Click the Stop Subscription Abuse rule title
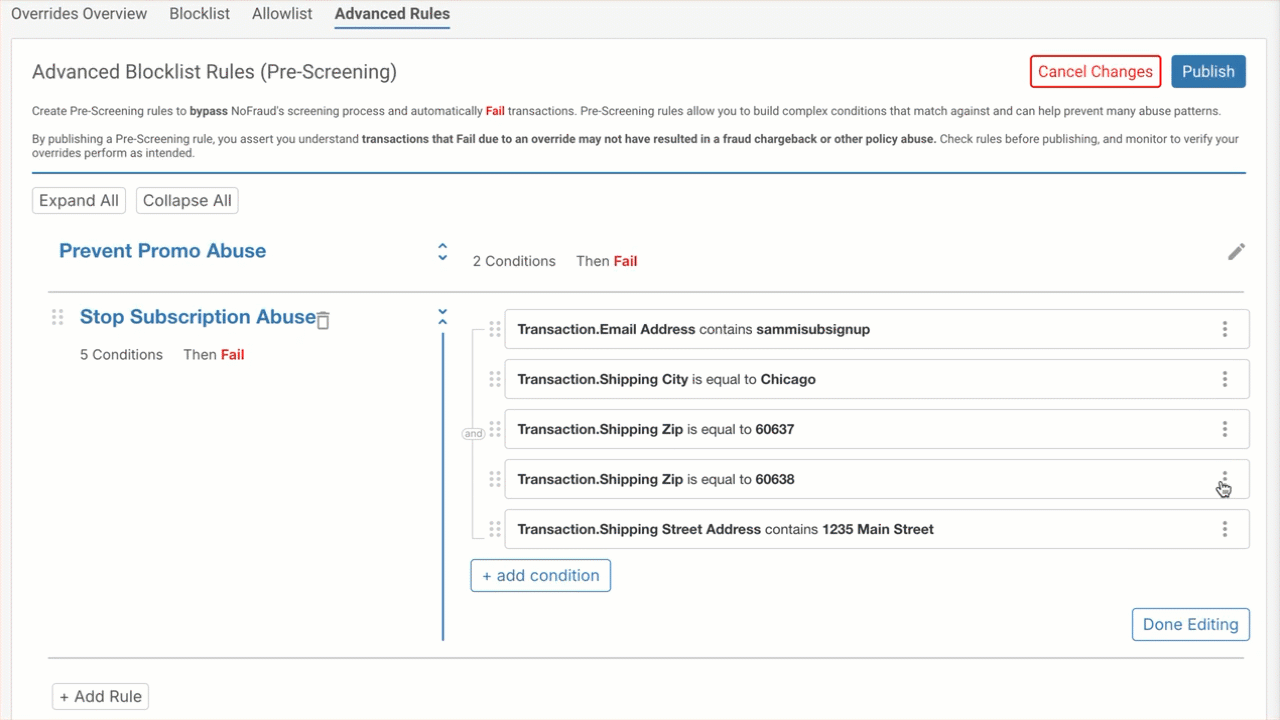Image resolution: width=1280 pixels, height=720 pixels. (198, 317)
